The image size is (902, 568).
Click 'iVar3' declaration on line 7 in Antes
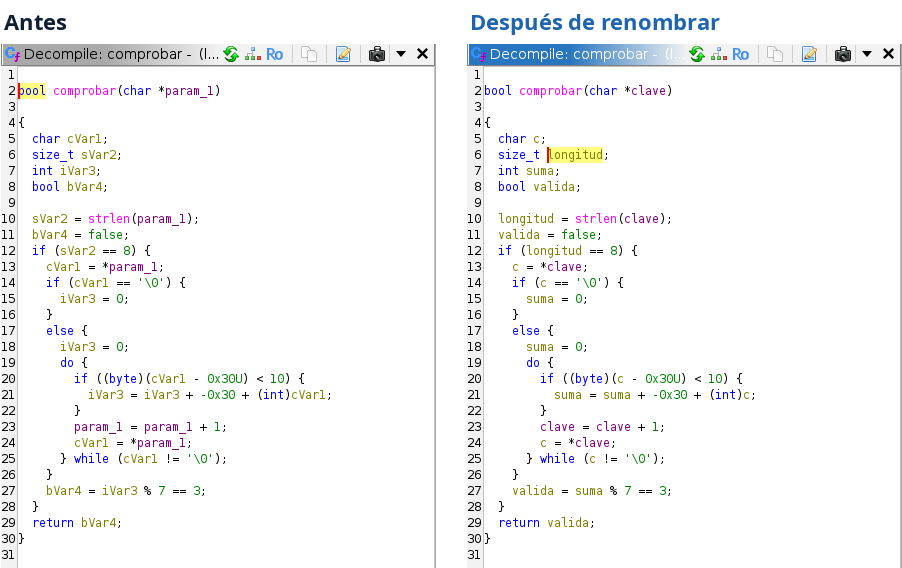[x=78, y=171]
